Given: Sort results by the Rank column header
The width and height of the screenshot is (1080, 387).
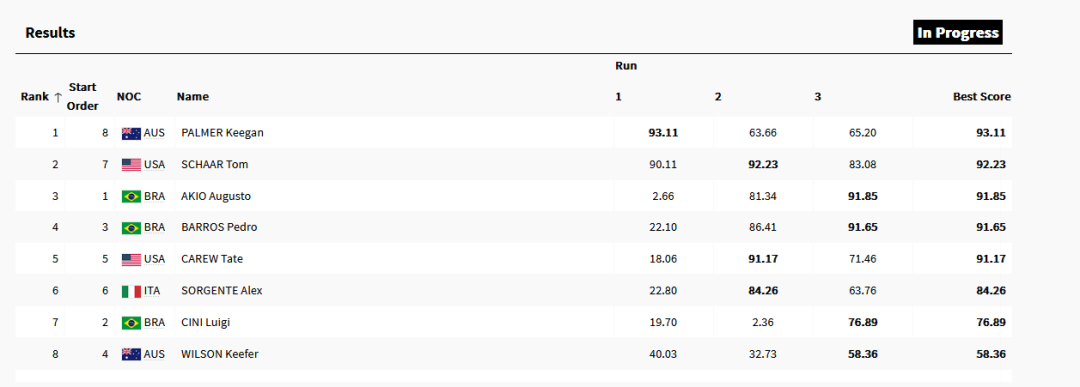Looking at the screenshot, I should point(35,97).
